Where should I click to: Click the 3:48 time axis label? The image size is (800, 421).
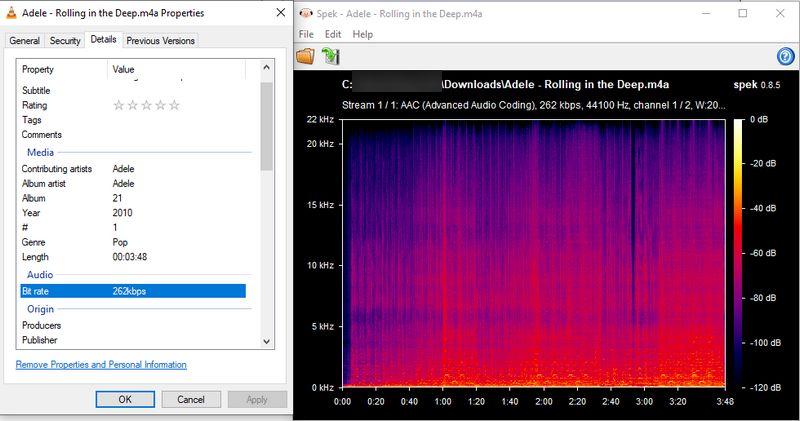click(725, 402)
